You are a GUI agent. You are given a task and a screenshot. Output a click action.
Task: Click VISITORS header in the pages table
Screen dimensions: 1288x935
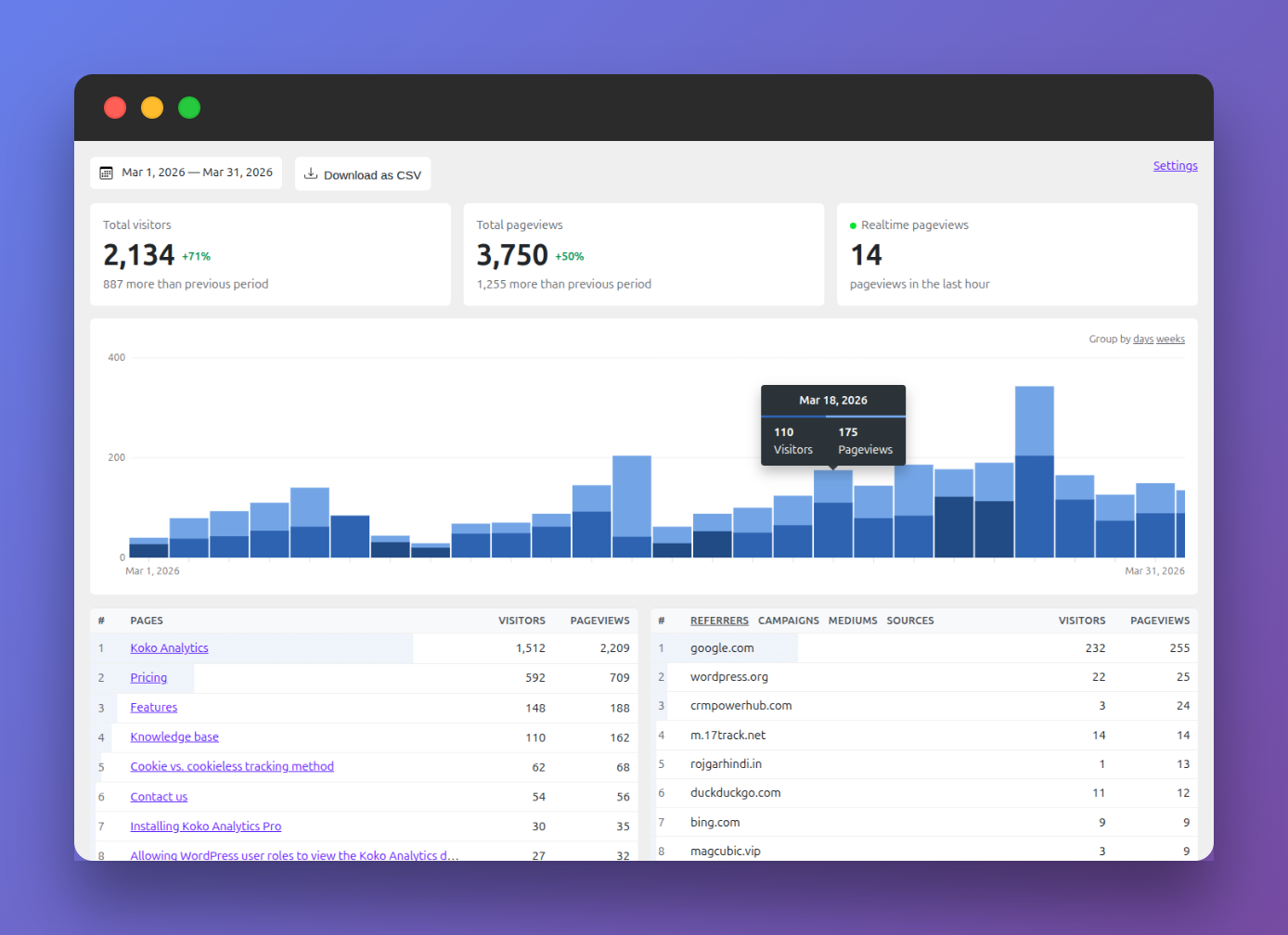pyautogui.click(x=522, y=621)
